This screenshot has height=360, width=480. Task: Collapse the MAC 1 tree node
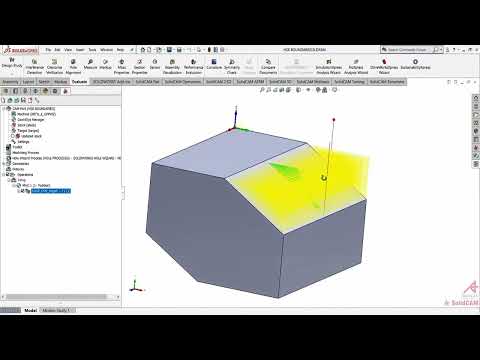[x=14, y=185]
